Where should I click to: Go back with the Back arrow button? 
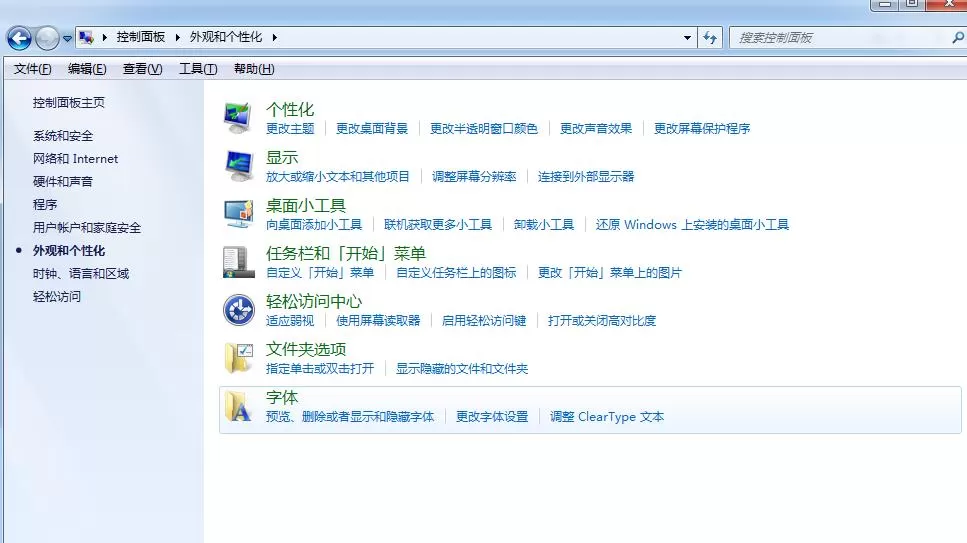click(x=19, y=38)
